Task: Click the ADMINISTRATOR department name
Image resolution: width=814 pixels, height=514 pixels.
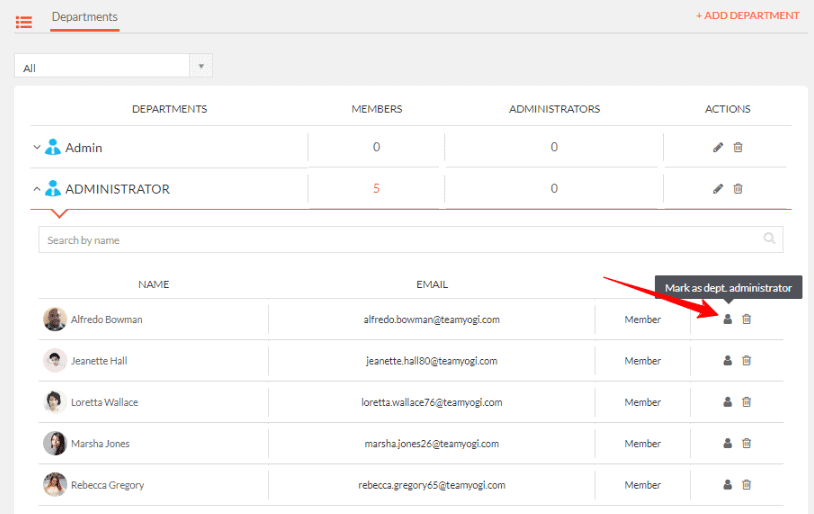Action: (117, 189)
